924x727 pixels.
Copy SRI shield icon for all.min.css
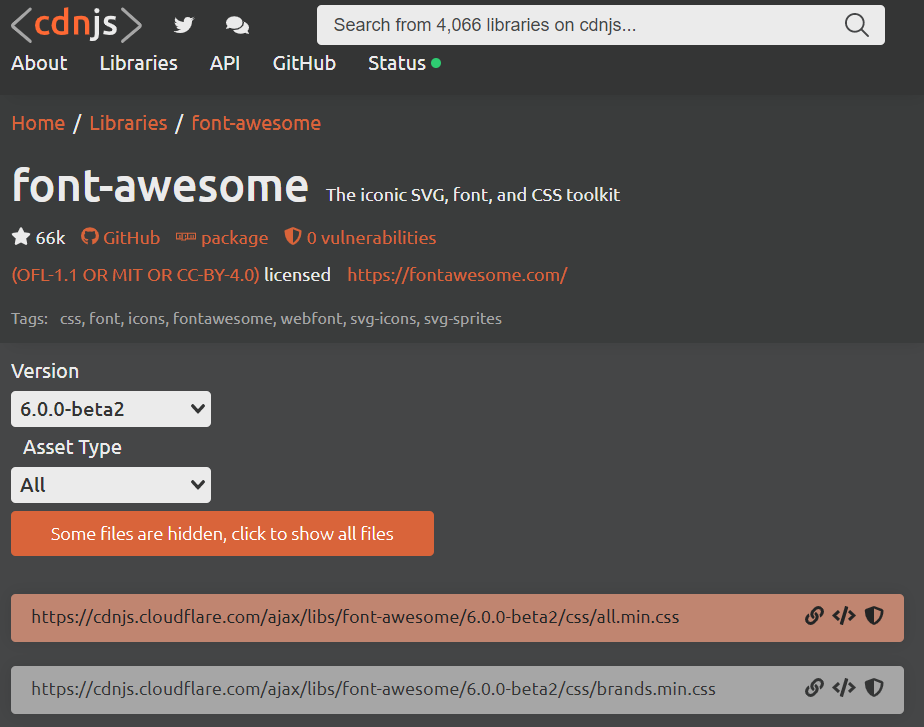point(874,616)
